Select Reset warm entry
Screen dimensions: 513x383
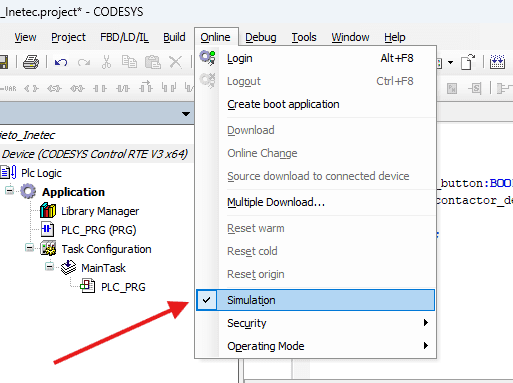click(x=315, y=228)
